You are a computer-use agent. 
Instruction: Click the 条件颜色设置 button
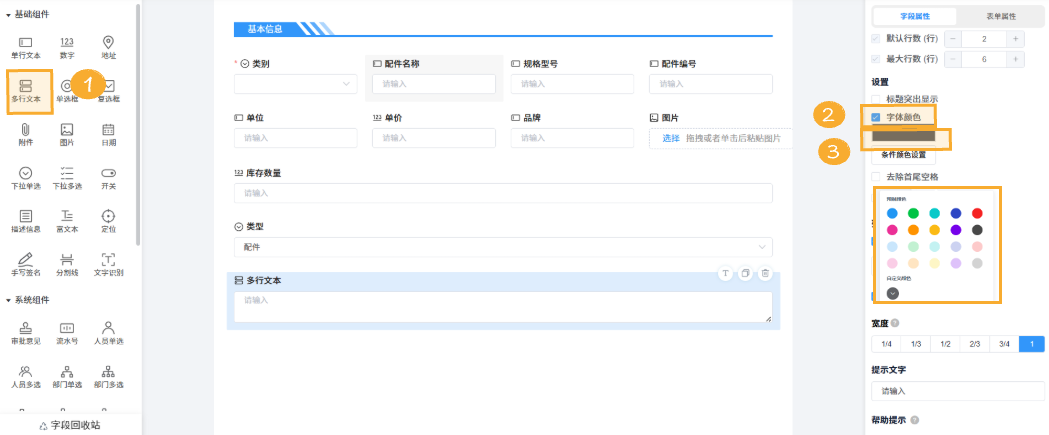[x=904, y=155]
